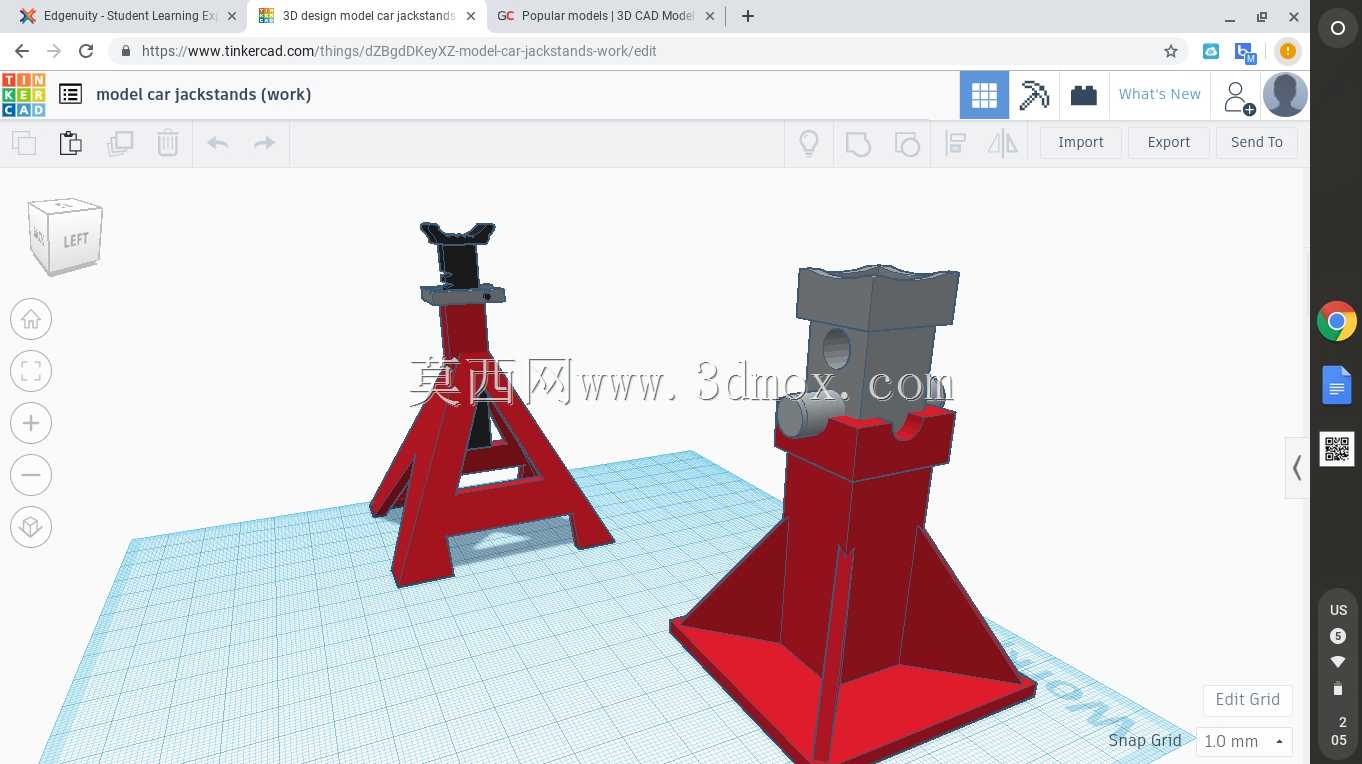Click the Group shapes icon
The height and width of the screenshot is (764, 1362).
(x=858, y=143)
